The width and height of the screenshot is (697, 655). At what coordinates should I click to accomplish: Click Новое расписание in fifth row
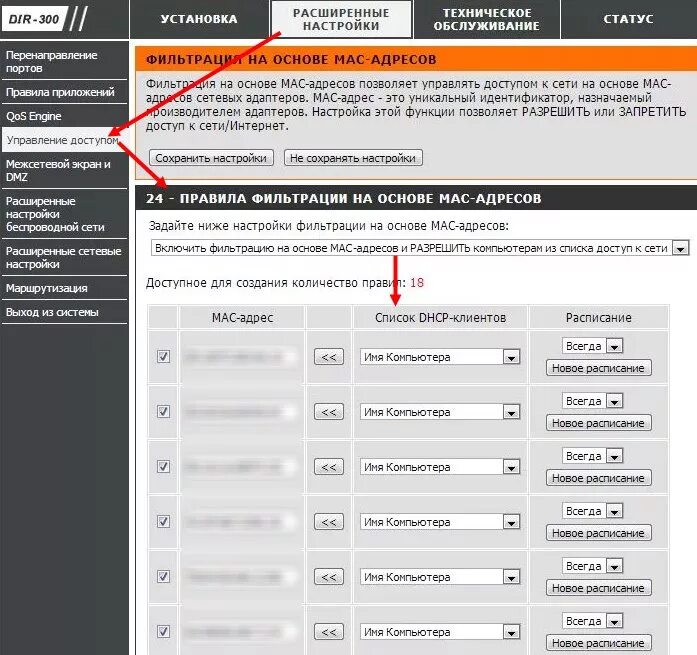[598, 588]
